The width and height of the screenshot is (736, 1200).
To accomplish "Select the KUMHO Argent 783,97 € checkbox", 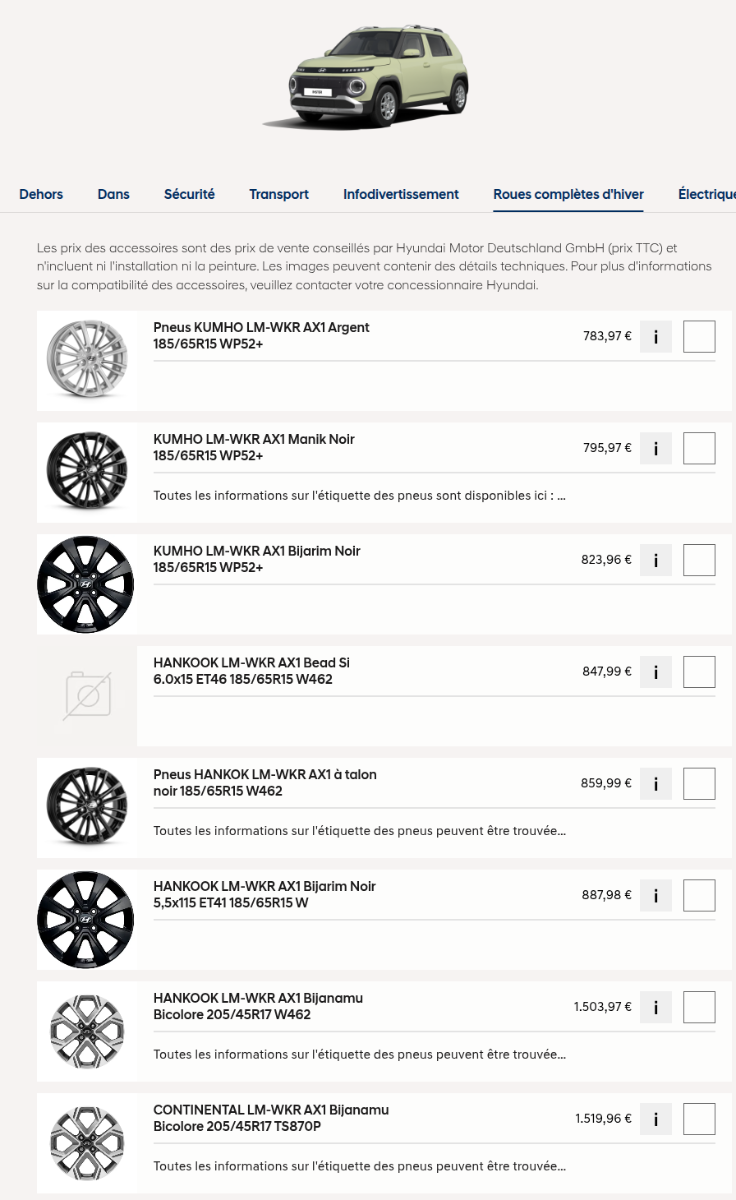I will (699, 337).
